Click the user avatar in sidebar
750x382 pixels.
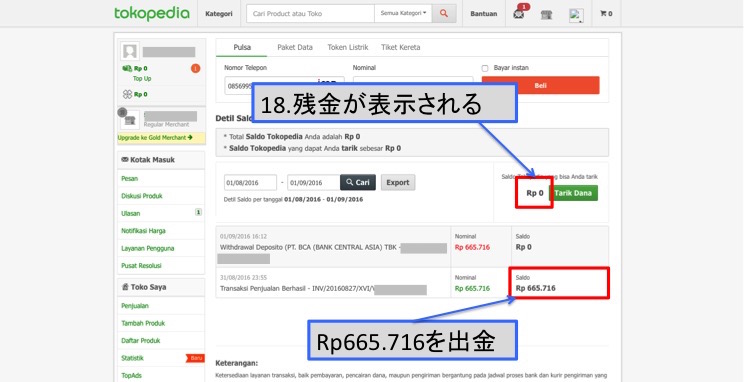130,51
